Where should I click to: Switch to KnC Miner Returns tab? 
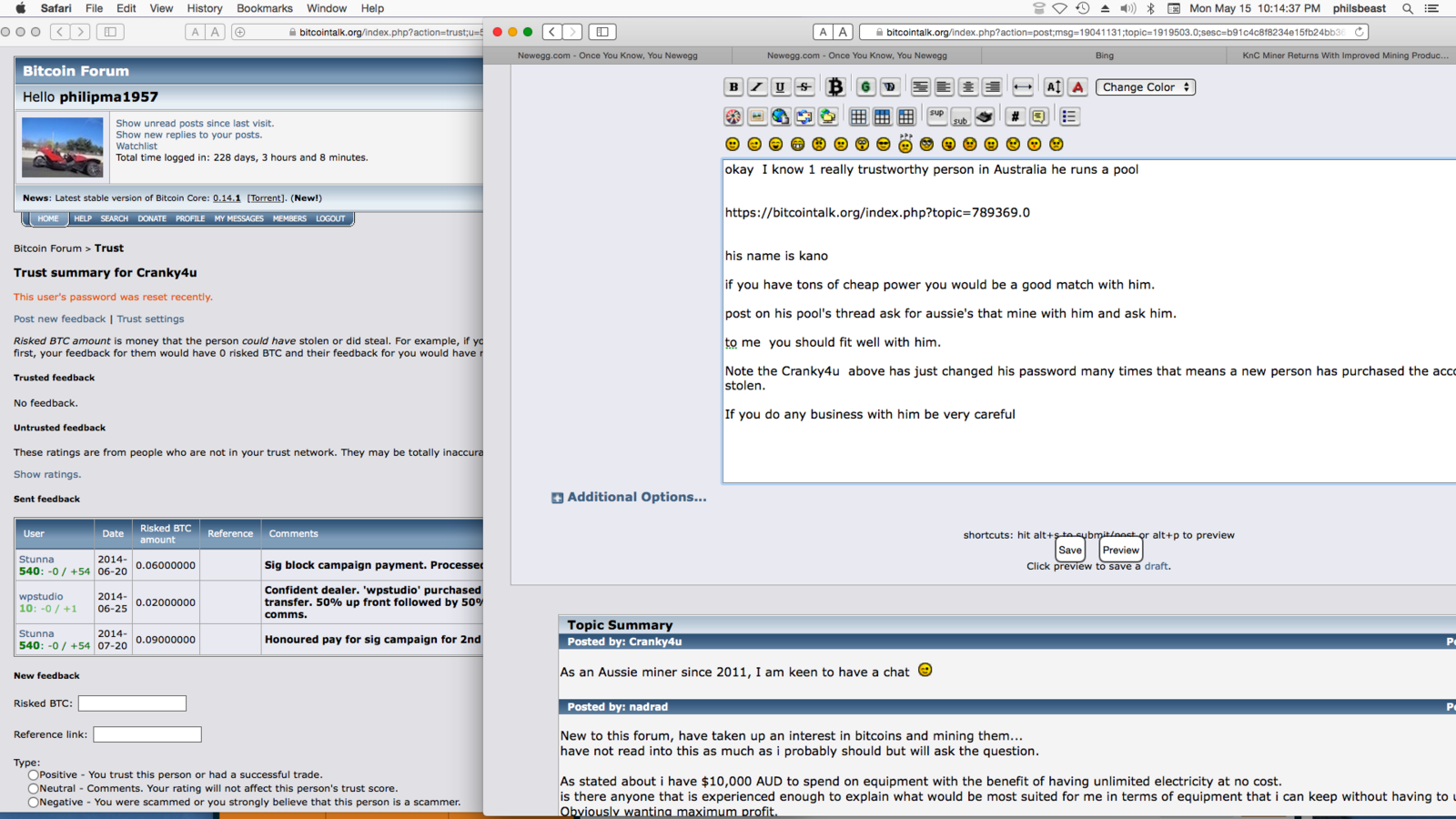click(1342, 56)
